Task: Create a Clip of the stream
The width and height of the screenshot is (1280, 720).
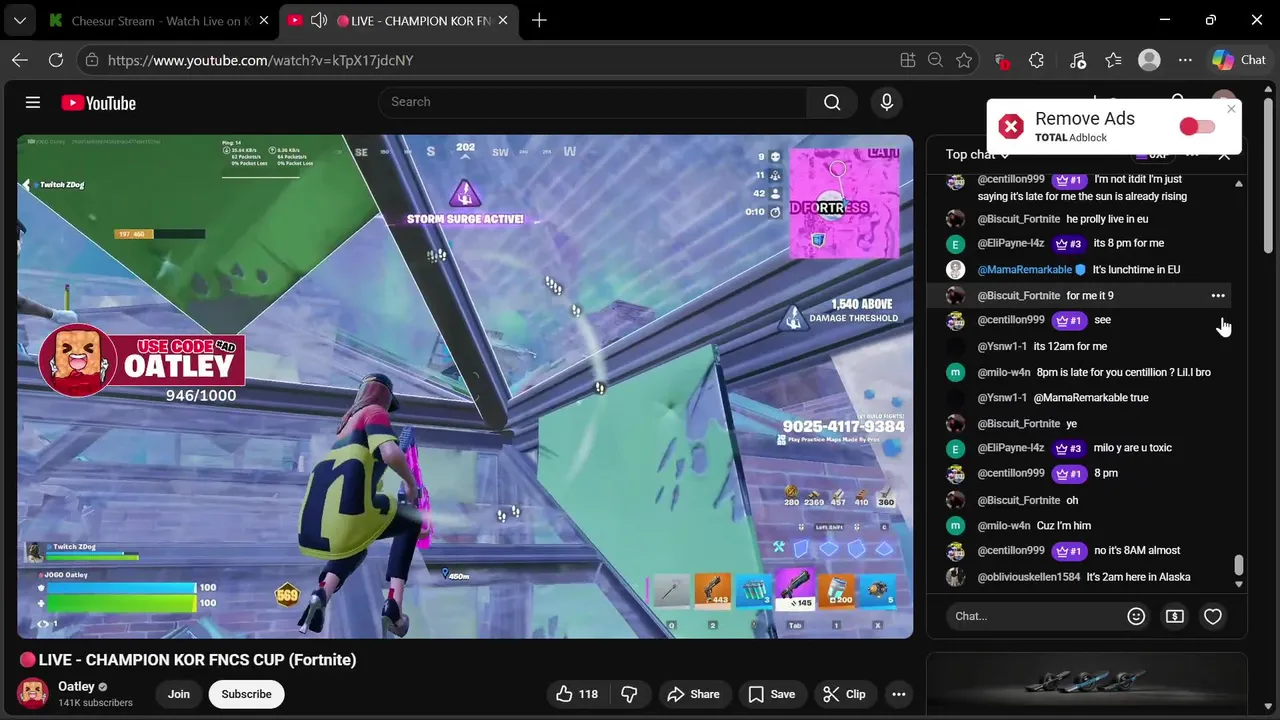Action: pos(844,694)
